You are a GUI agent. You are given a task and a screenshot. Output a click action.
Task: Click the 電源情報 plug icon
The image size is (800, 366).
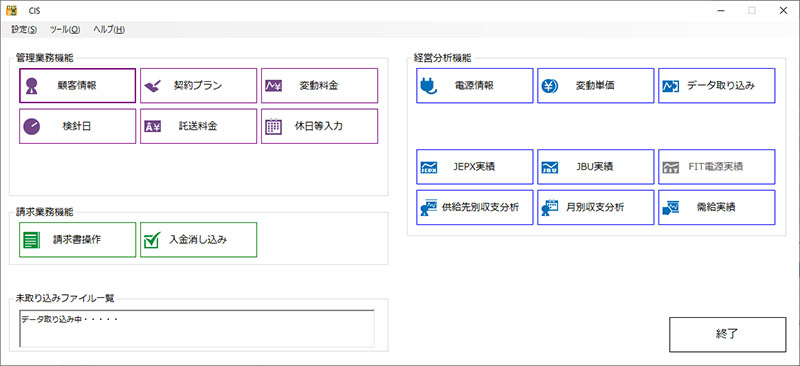429,86
